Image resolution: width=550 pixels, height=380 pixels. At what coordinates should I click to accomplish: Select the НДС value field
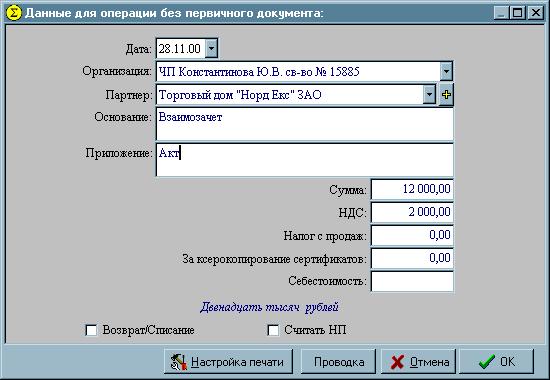(x=412, y=212)
